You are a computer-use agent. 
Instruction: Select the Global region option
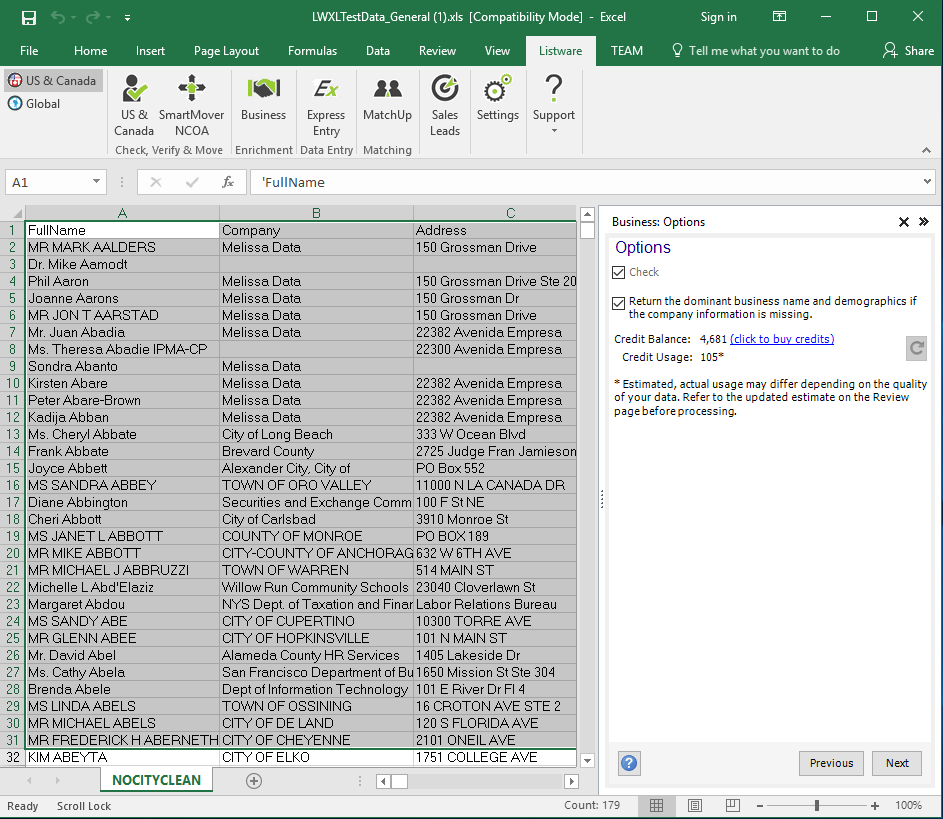(x=34, y=104)
